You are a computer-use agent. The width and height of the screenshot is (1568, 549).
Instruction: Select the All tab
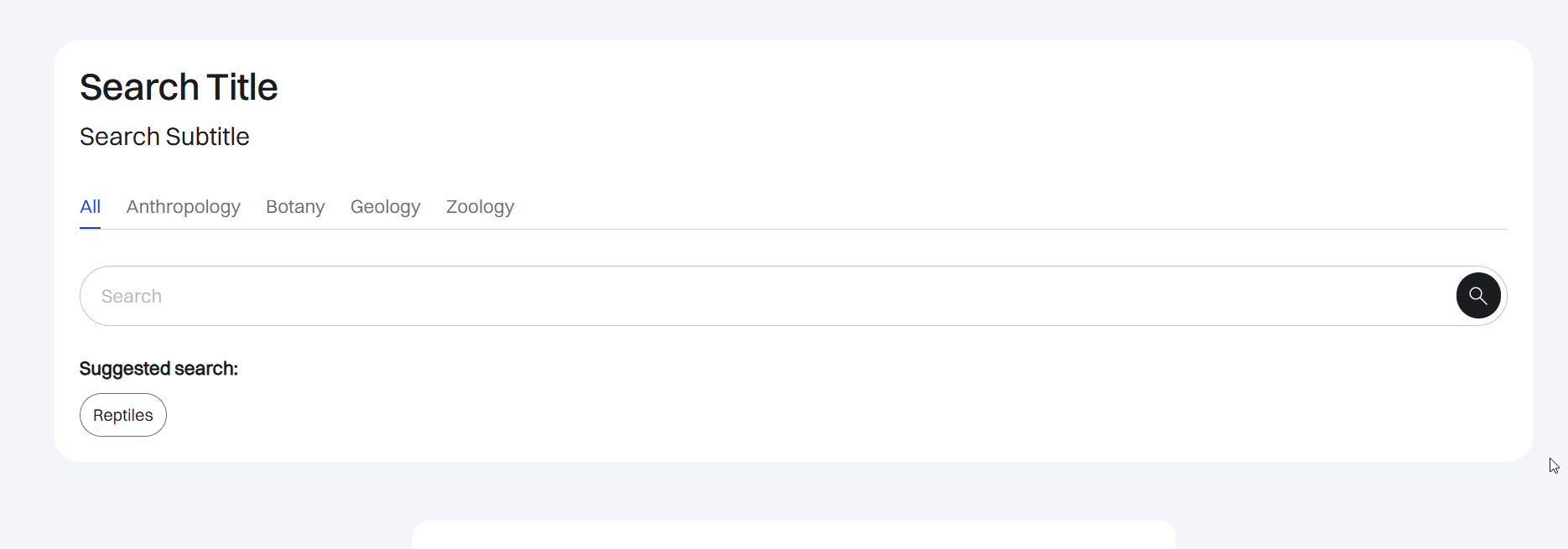pos(90,207)
